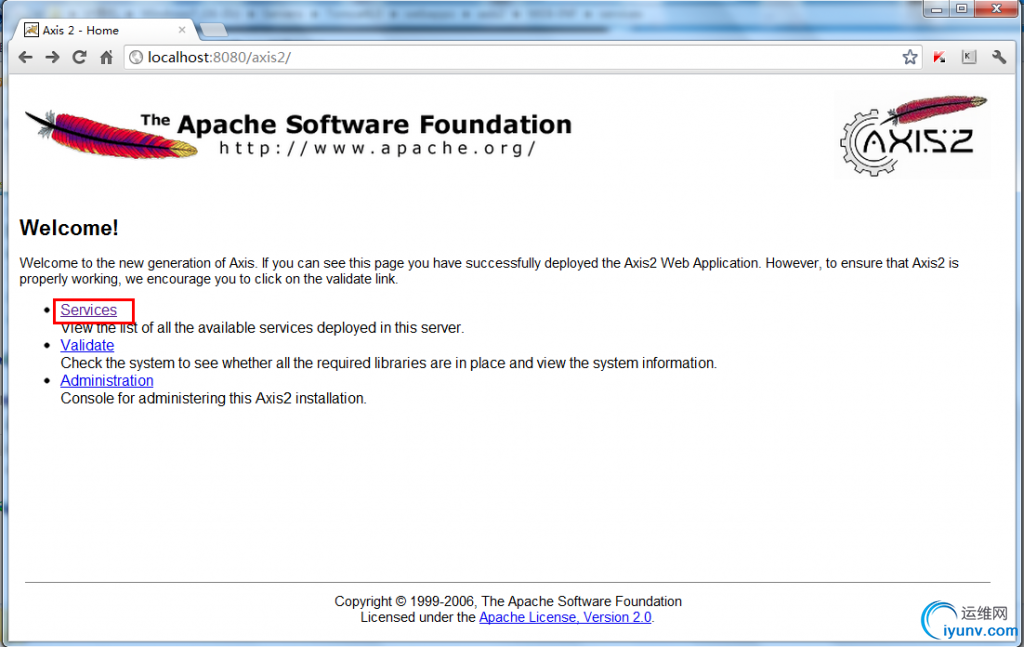Minimize the browser window
This screenshot has width=1024, height=647.
coord(936,8)
